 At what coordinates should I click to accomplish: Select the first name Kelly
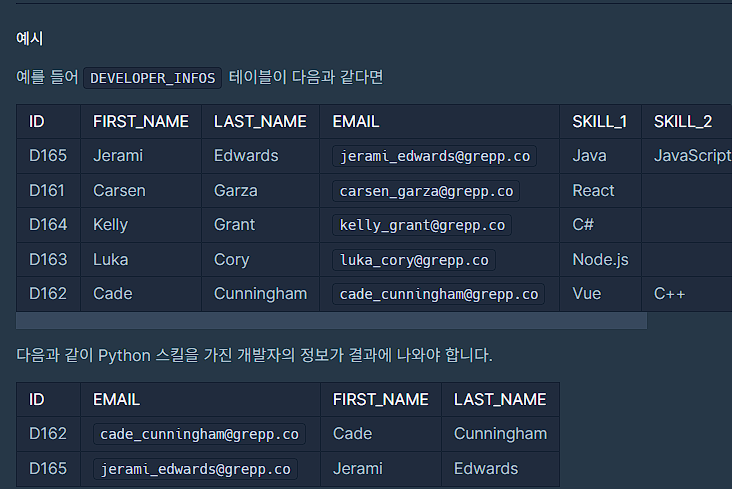110,225
